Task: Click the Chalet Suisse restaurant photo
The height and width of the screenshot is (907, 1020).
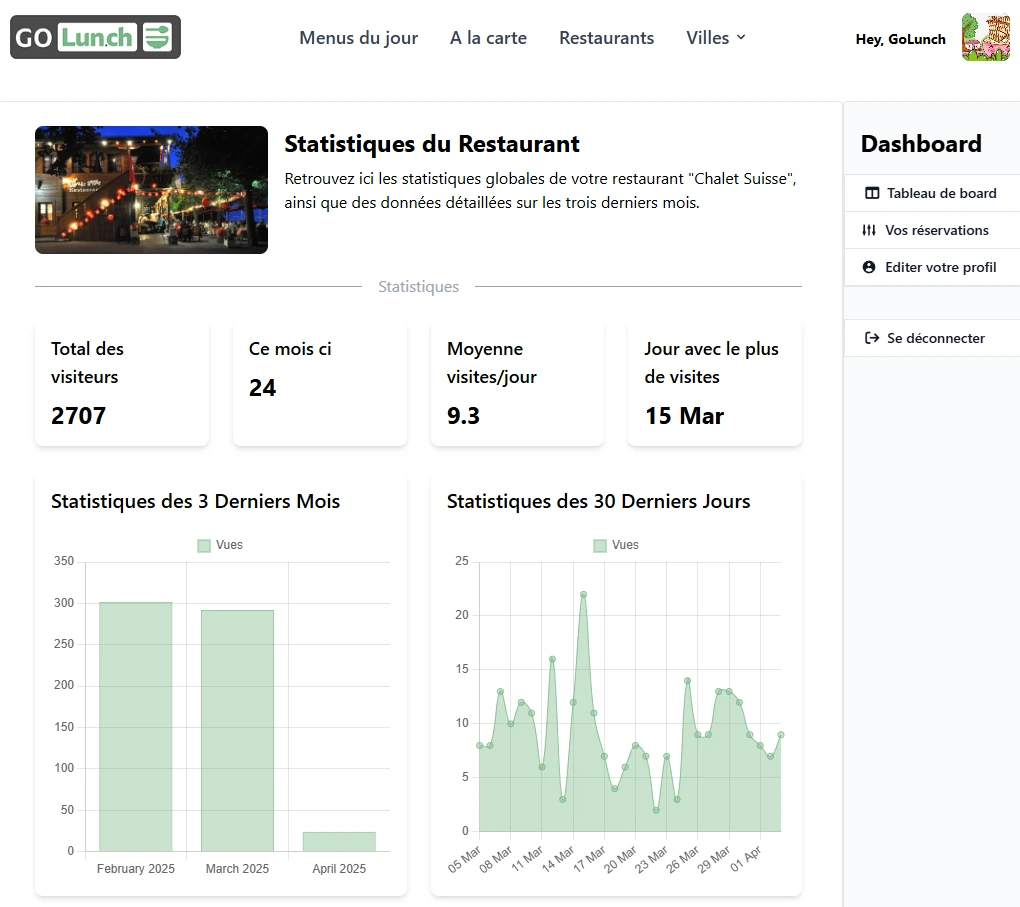Action: [152, 190]
